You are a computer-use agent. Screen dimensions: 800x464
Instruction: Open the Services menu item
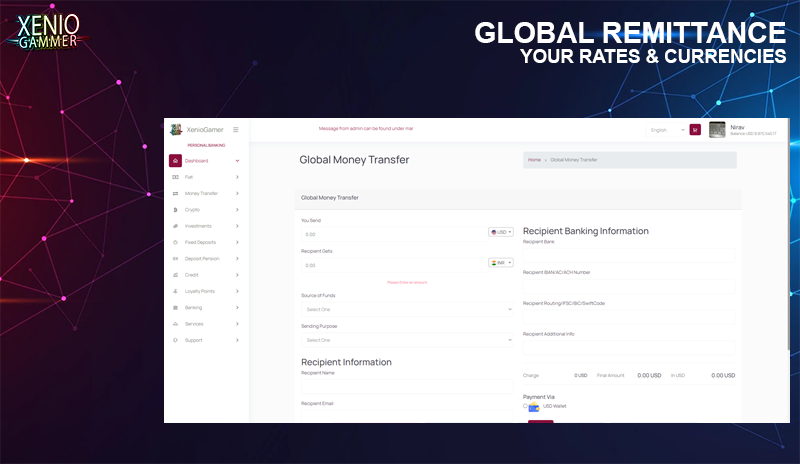[205, 324]
